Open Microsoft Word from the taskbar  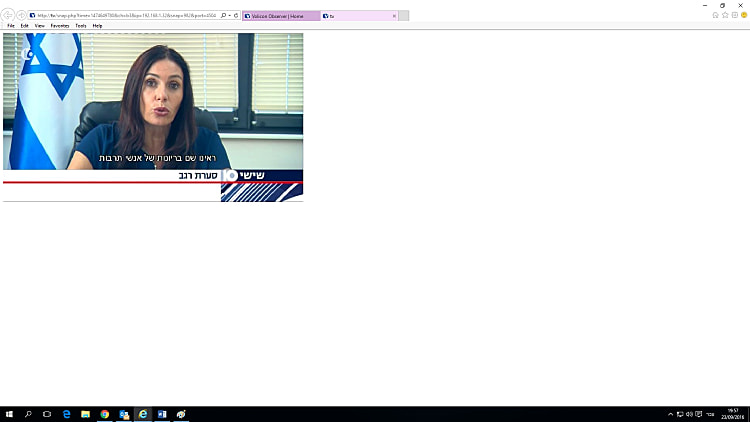(x=162, y=413)
